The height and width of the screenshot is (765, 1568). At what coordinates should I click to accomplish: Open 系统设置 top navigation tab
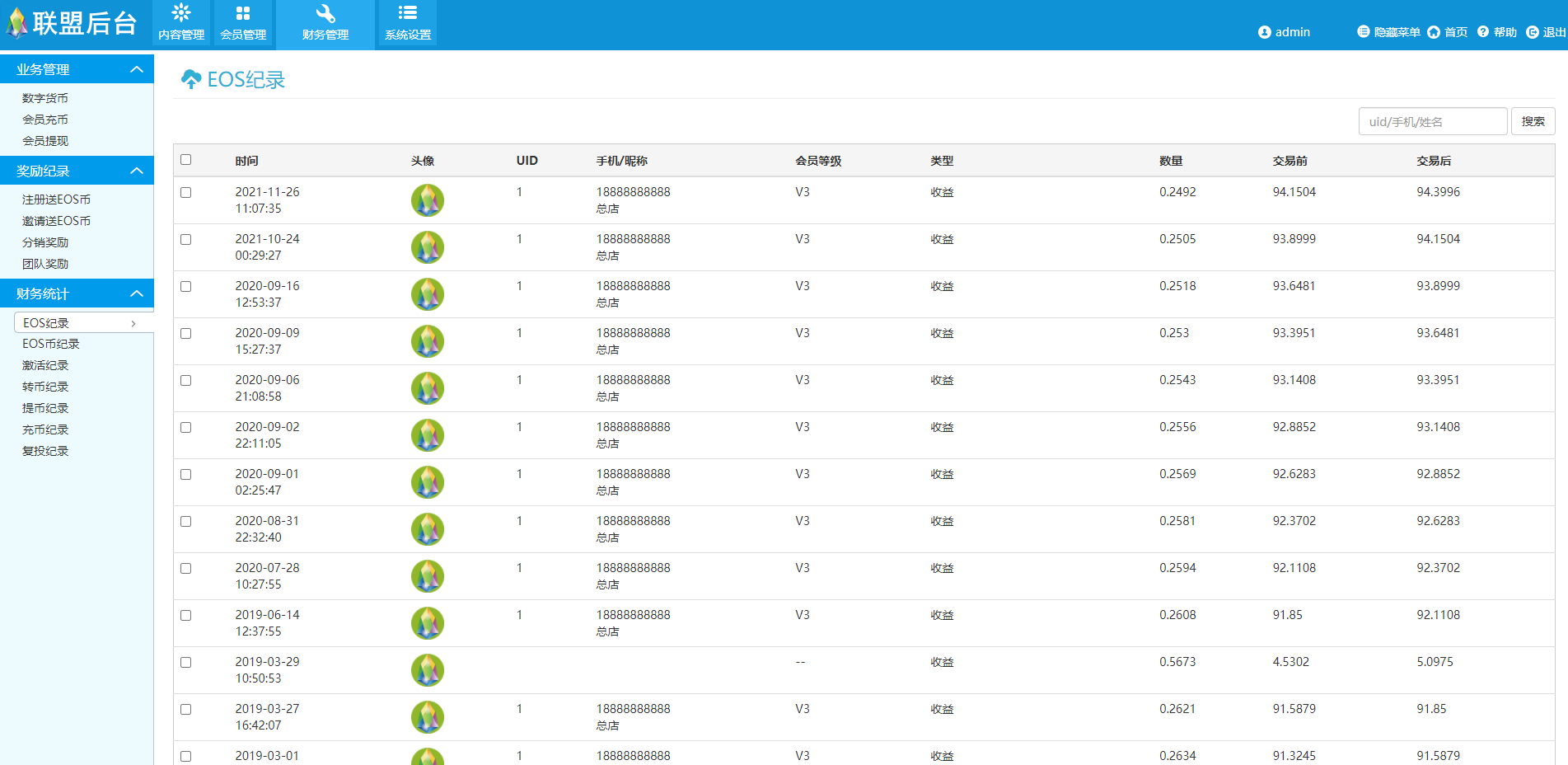pos(408,24)
